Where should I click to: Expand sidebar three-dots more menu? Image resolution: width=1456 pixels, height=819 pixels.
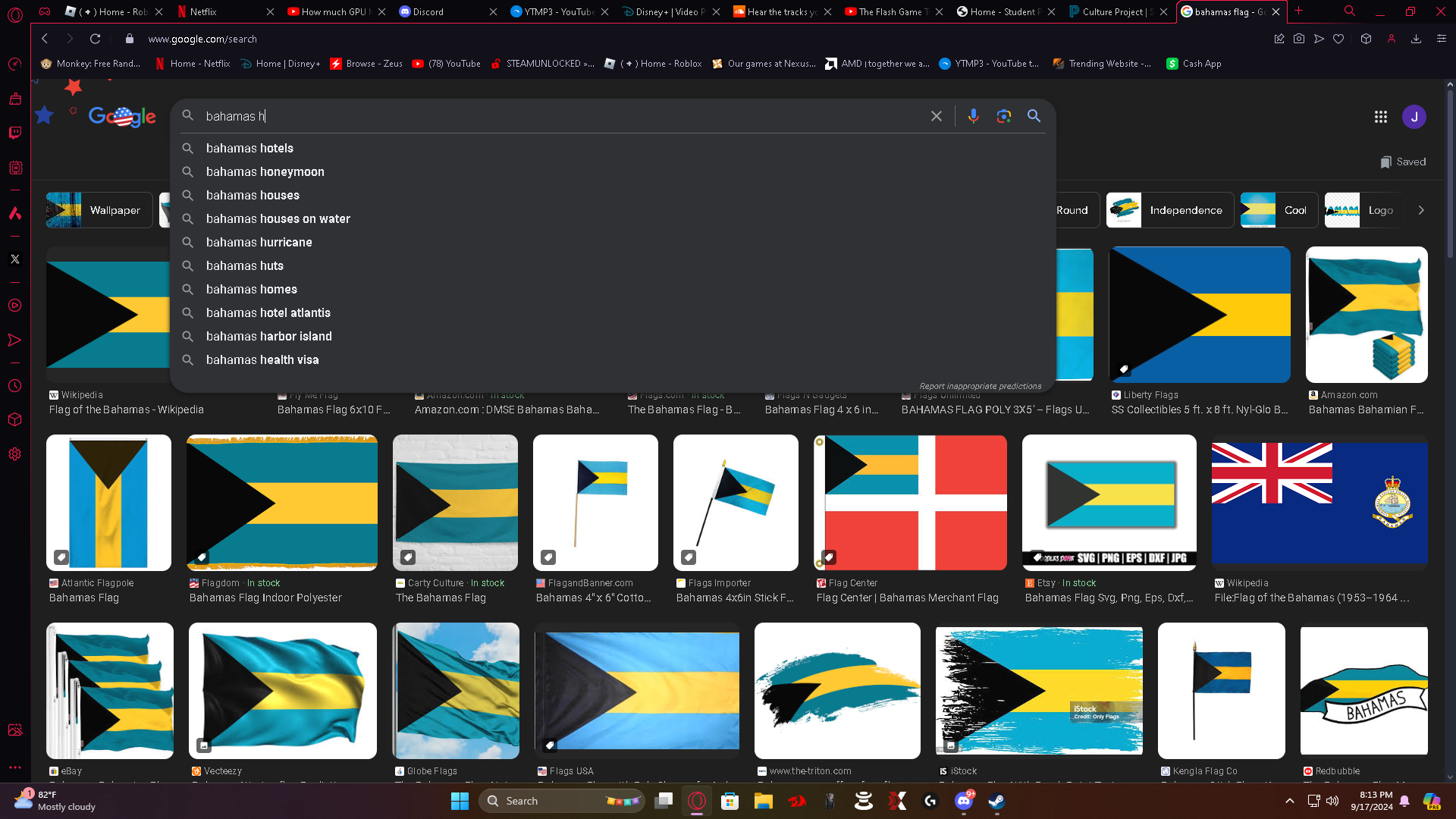point(14,767)
